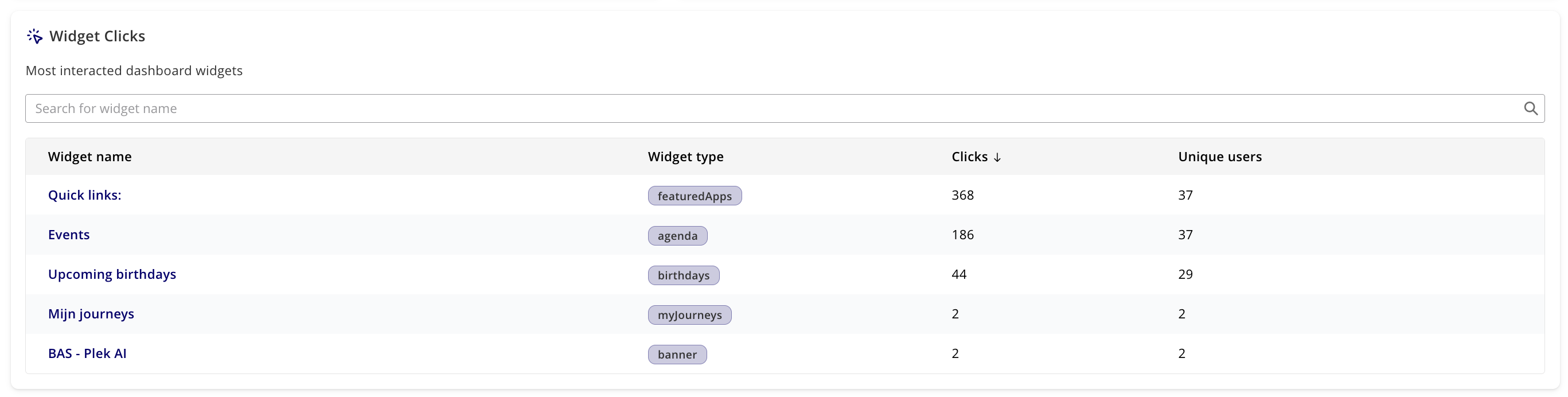Sort by Unique users column header
Image resolution: width=1568 pixels, height=397 pixels.
click(1220, 157)
